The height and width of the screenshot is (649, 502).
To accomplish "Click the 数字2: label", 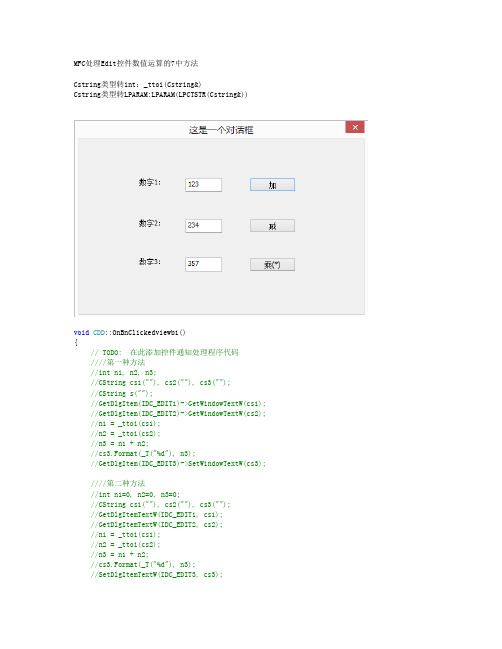I will point(149,223).
